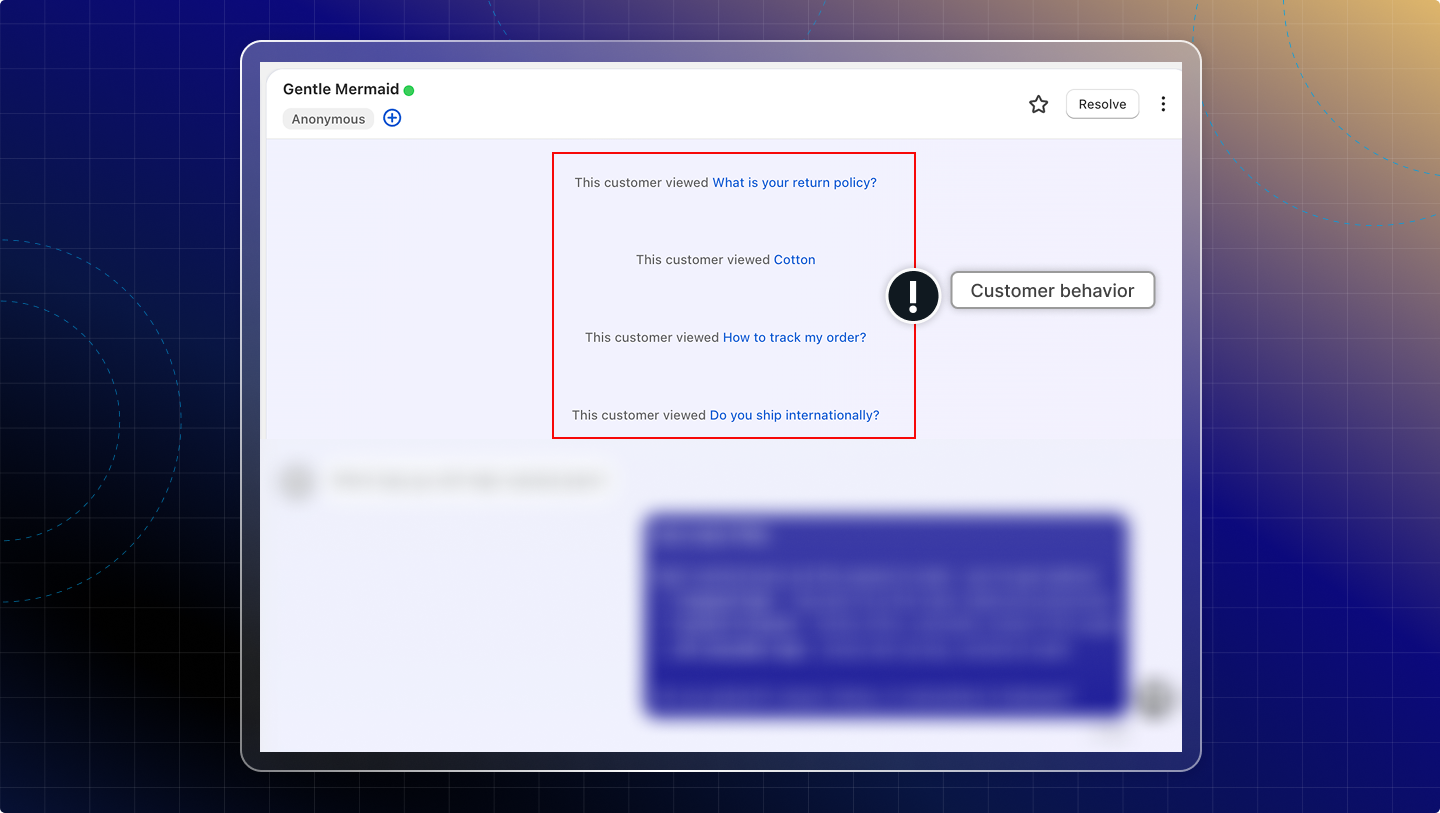
Task: Open the three-dot more options menu
Action: (x=1162, y=104)
